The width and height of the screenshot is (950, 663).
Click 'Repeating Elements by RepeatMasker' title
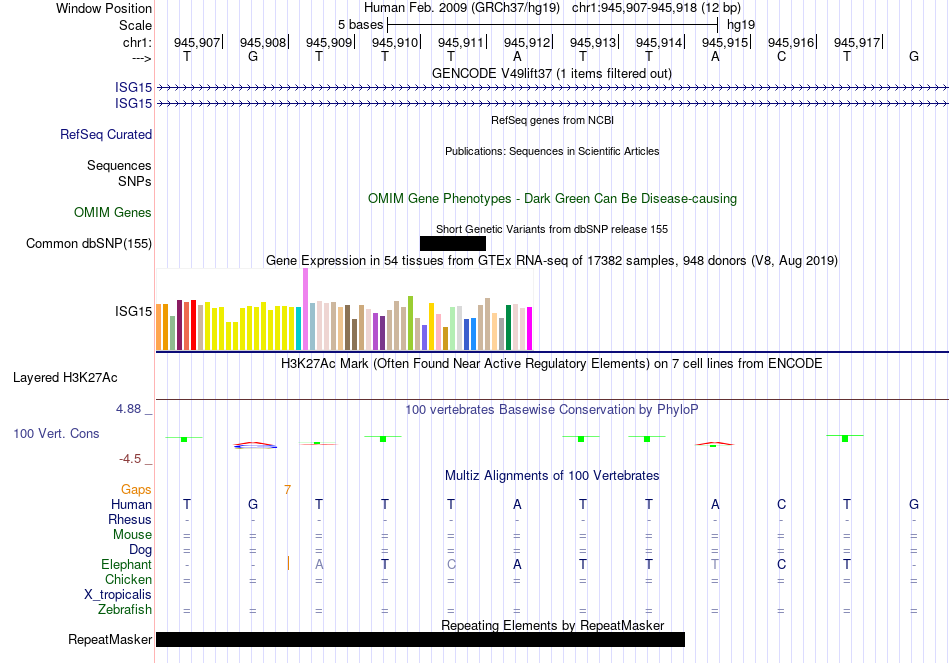point(552,625)
